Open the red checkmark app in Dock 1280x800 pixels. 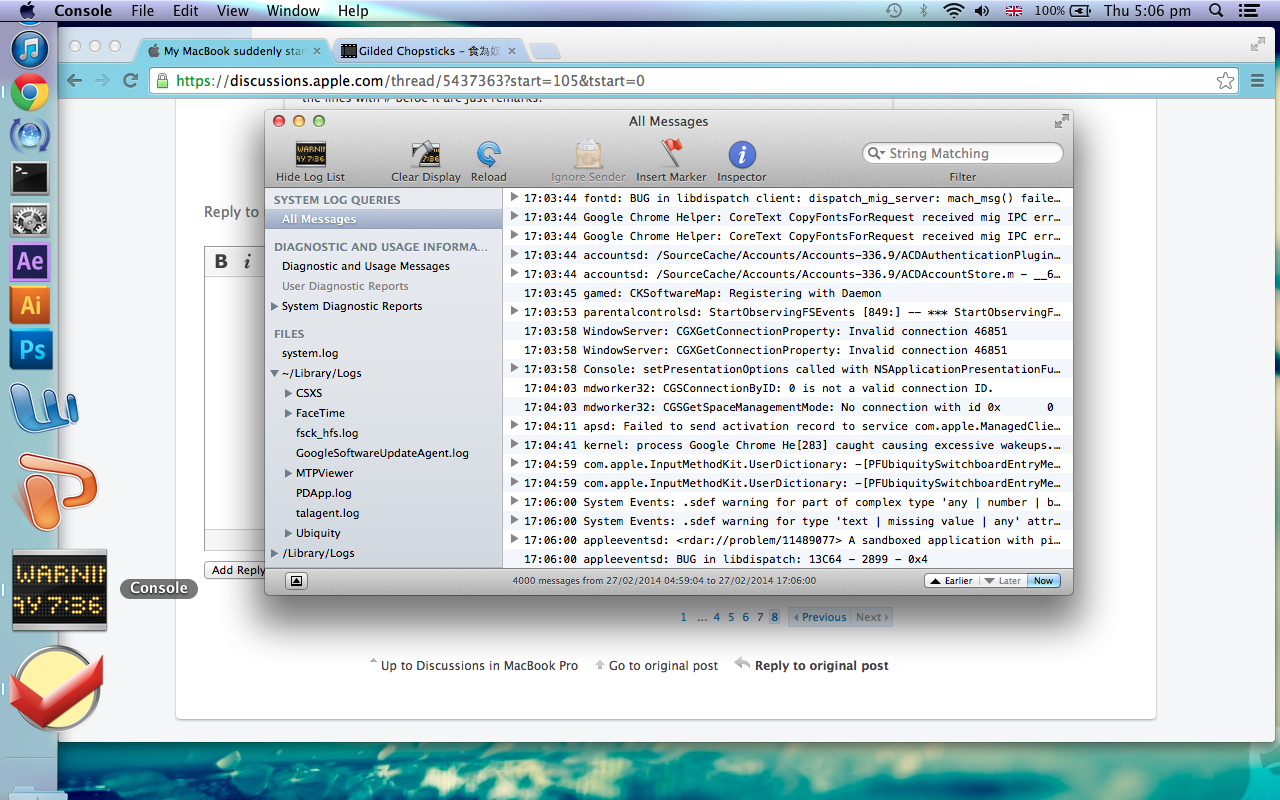[57, 690]
